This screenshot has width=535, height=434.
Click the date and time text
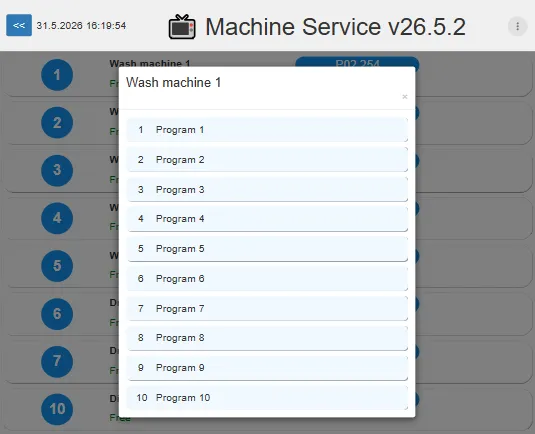[81, 26]
